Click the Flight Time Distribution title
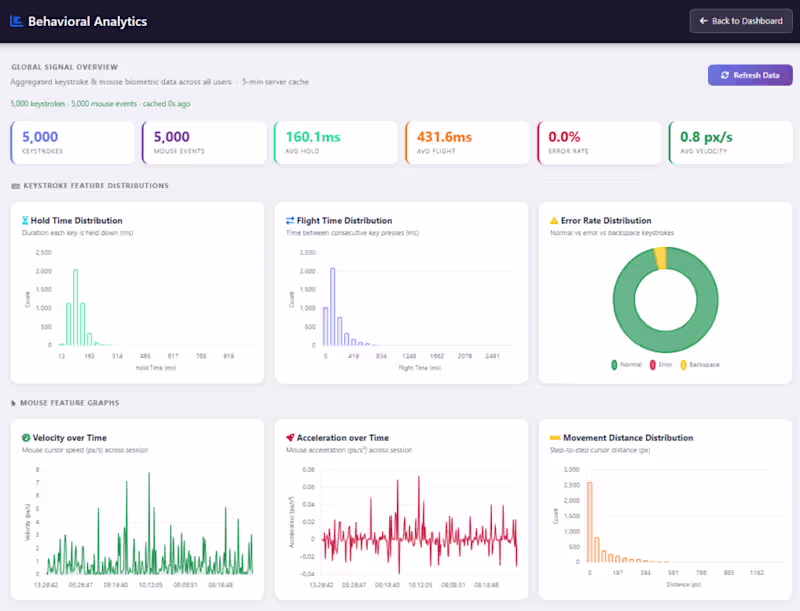 coord(344,220)
